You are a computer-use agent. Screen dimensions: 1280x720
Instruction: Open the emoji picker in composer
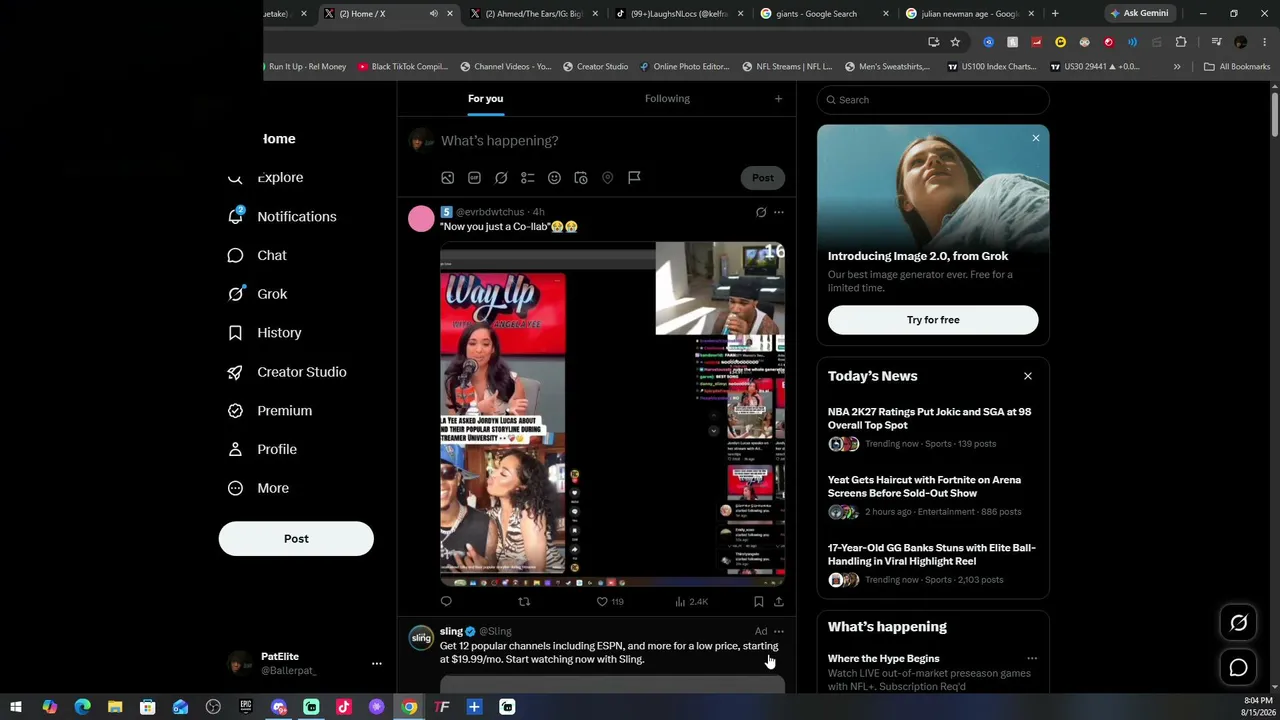tap(554, 178)
